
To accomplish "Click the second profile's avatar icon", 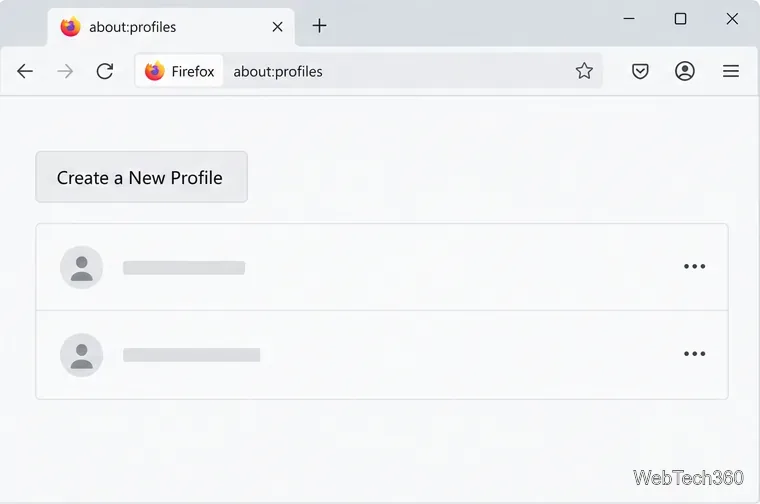I will click(x=81, y=355).
